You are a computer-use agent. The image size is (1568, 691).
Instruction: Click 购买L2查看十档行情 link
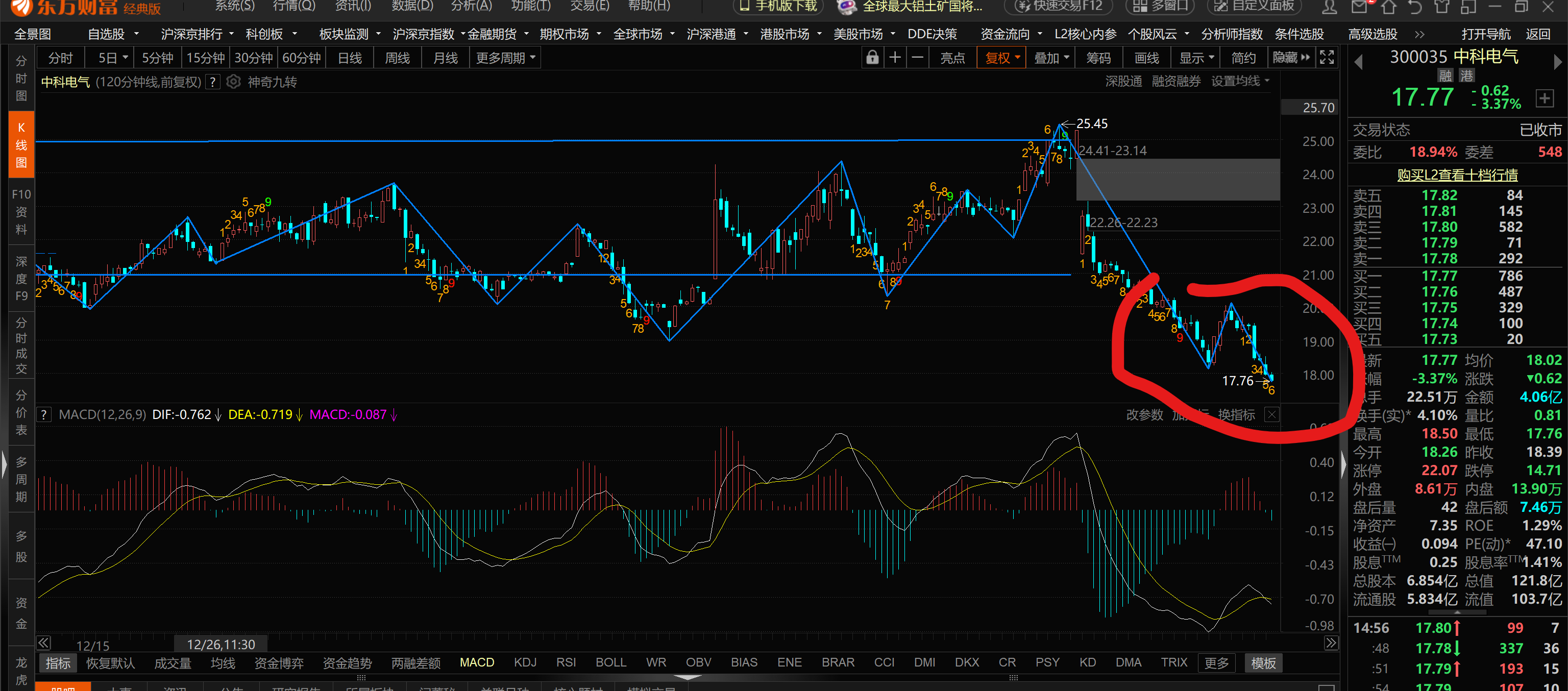click(1457, 176)
